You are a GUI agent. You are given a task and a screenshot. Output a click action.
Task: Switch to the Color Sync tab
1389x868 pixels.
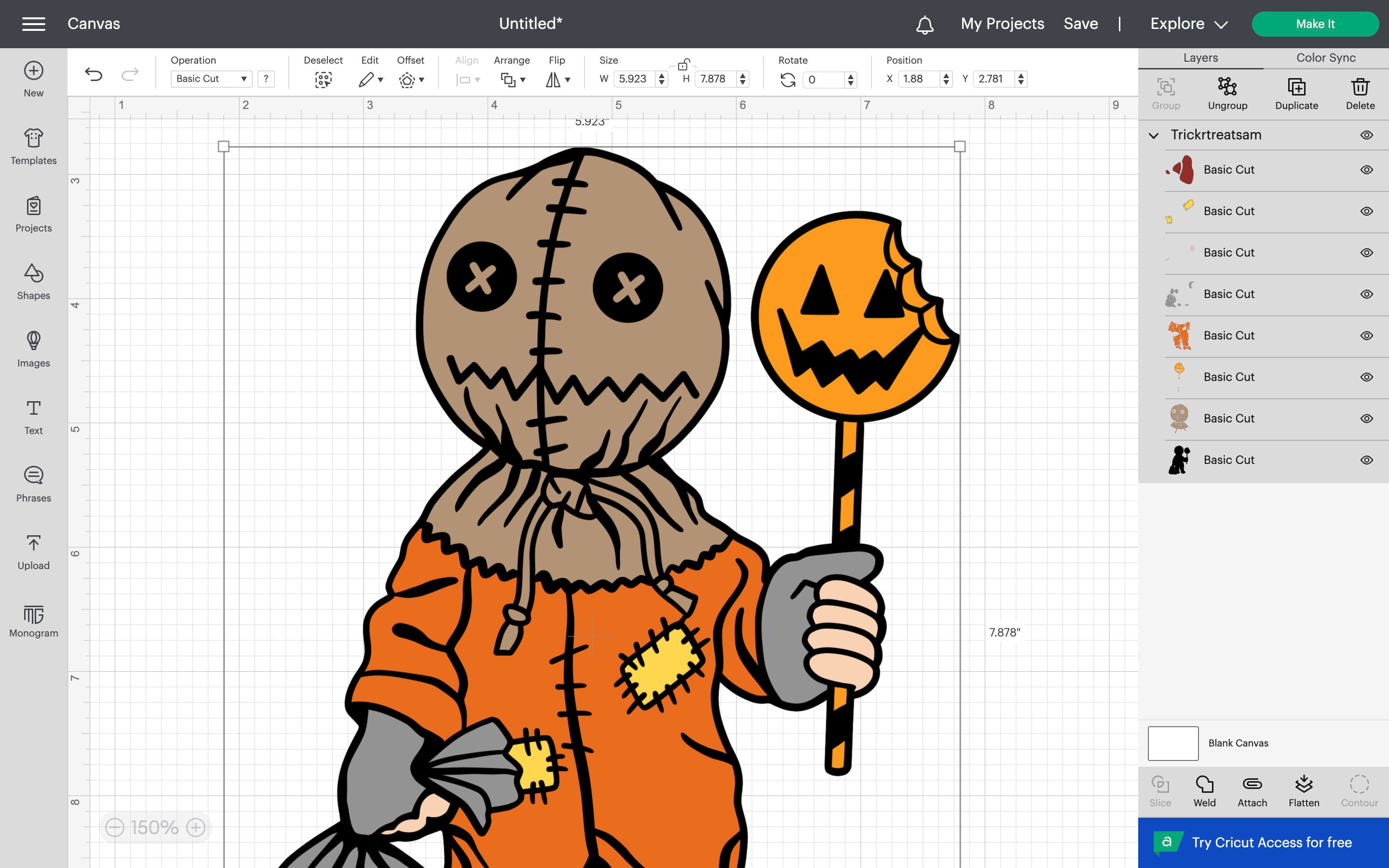[1325, 57]
